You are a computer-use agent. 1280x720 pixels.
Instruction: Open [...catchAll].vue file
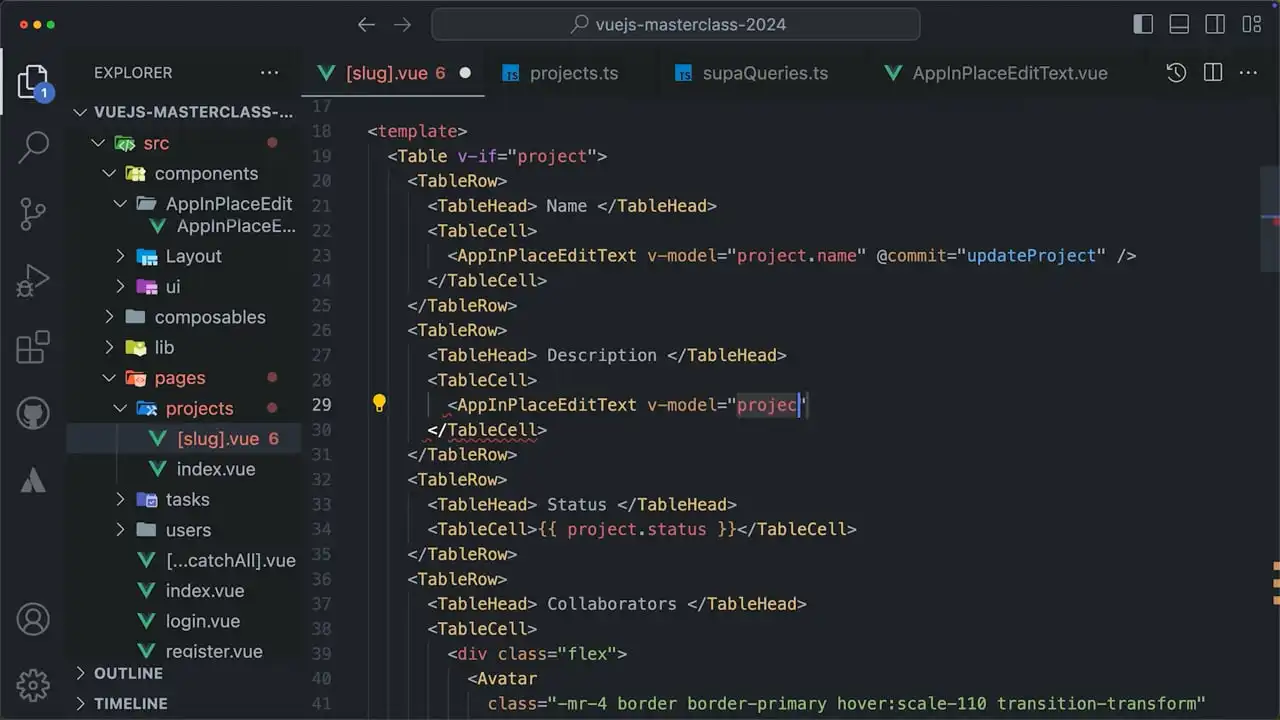pos(184,561)
